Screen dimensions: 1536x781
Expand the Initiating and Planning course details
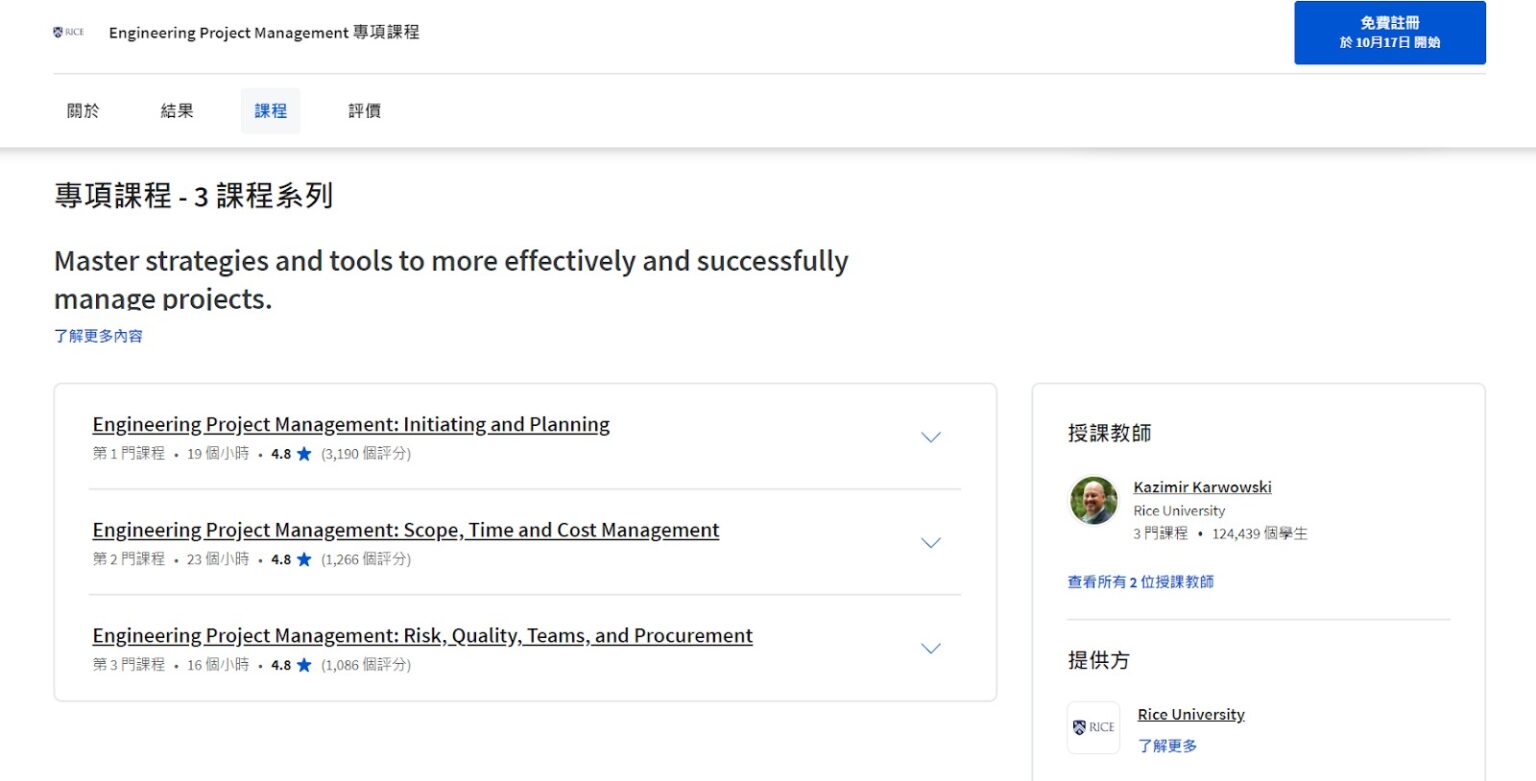tap(930, 437)
